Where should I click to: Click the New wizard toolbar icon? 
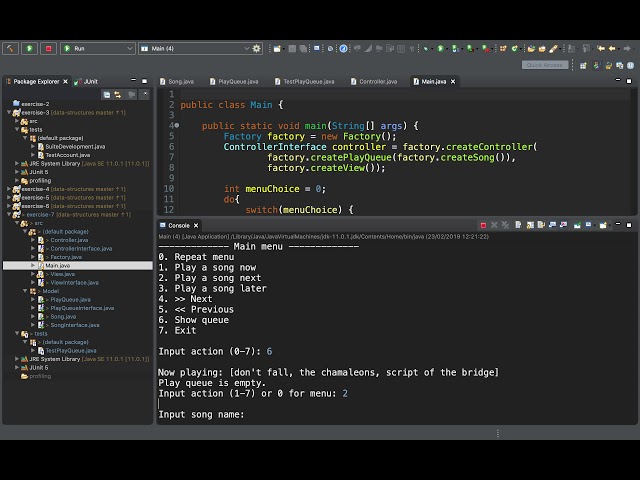[277, 49]
